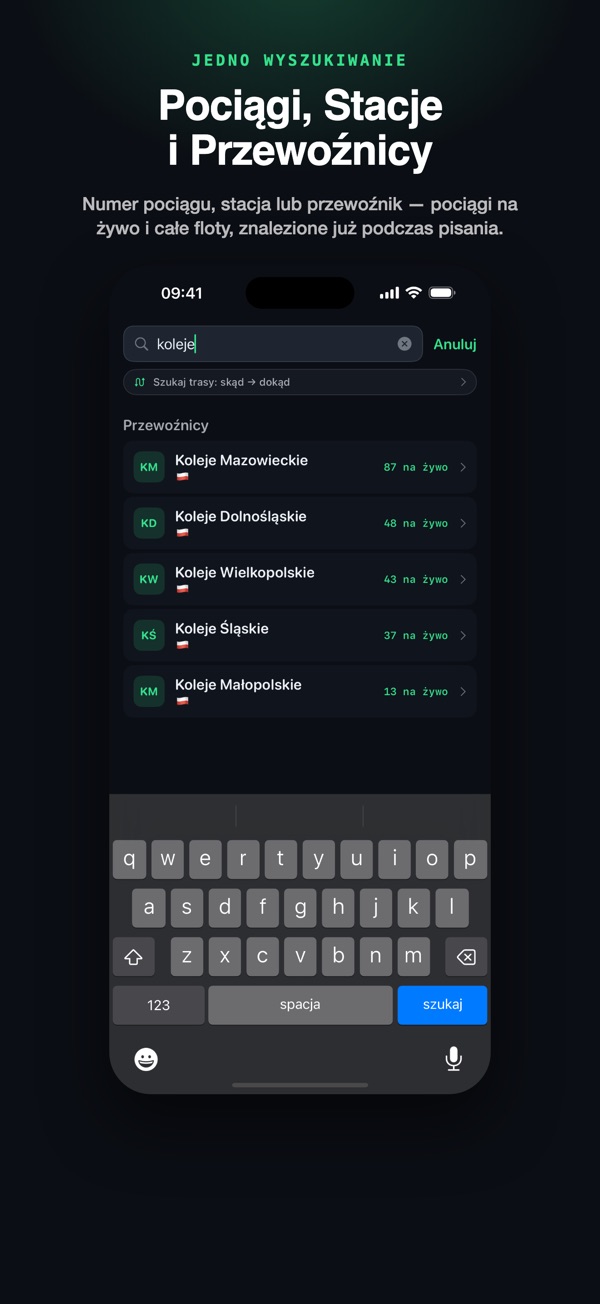Tap Anuluj to cancel search

pos(455,344)
